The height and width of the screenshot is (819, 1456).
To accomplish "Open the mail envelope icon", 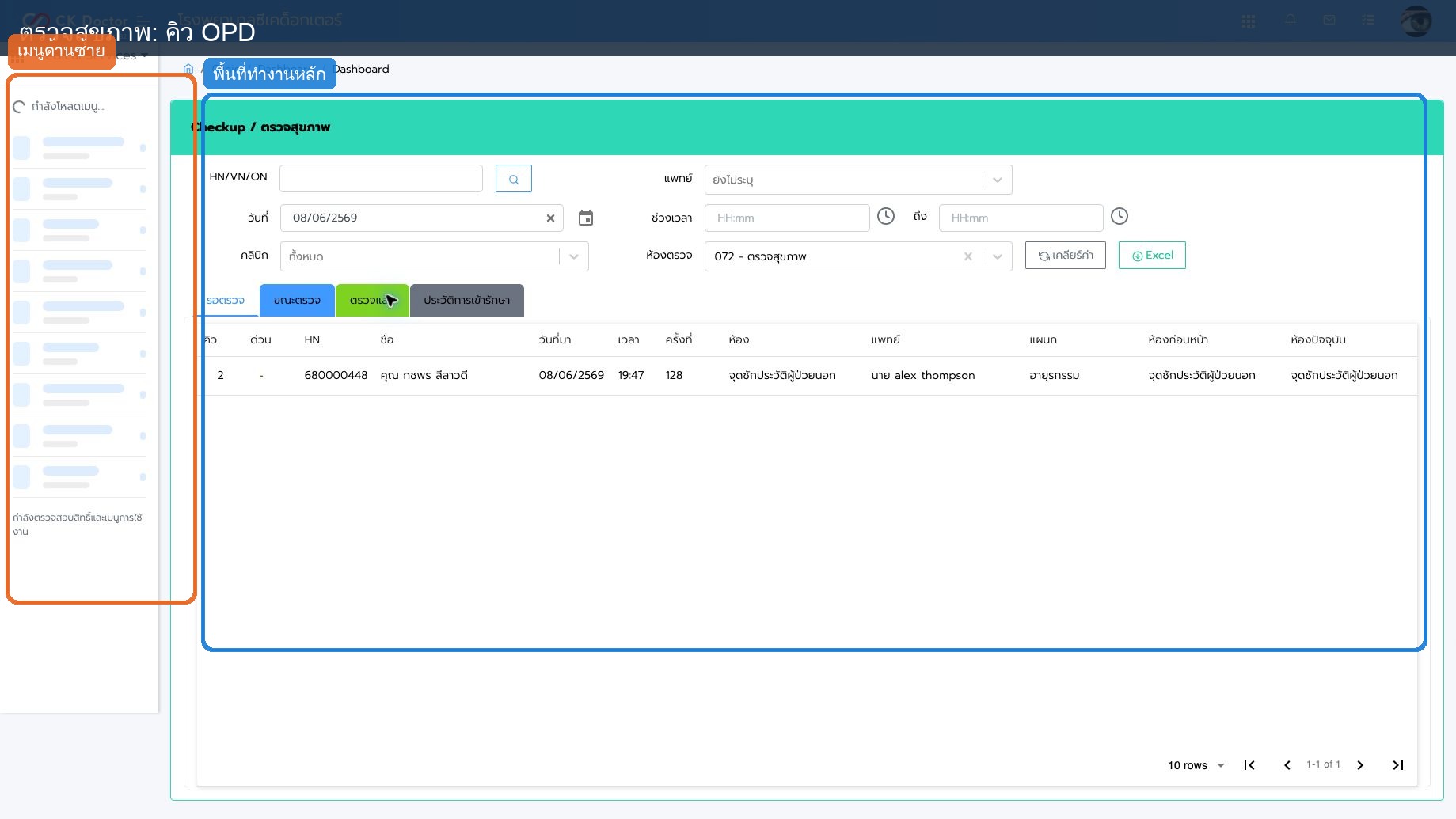I will [x=1329, y=20].
